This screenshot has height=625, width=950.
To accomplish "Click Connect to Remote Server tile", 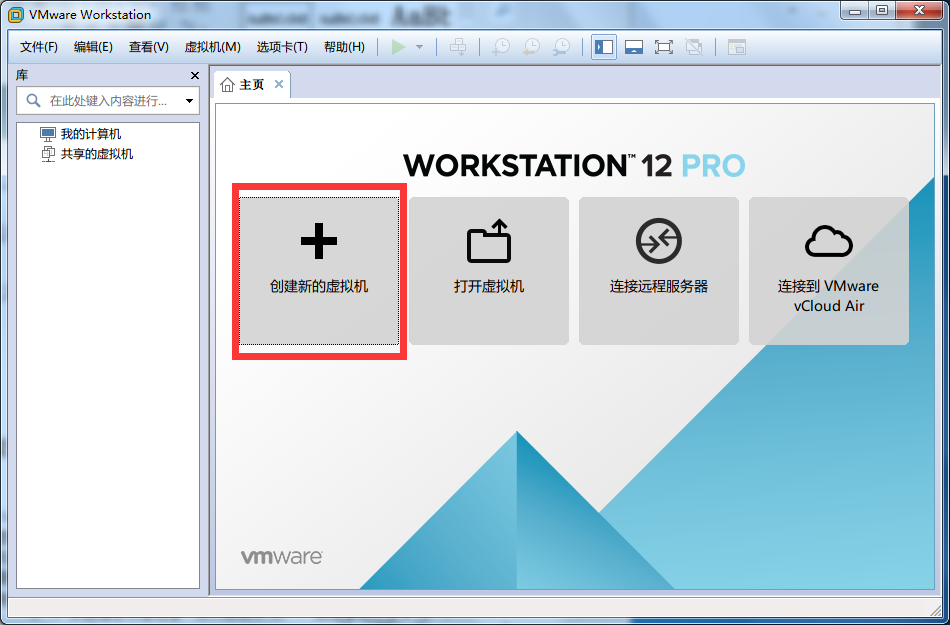I will 658,270.
